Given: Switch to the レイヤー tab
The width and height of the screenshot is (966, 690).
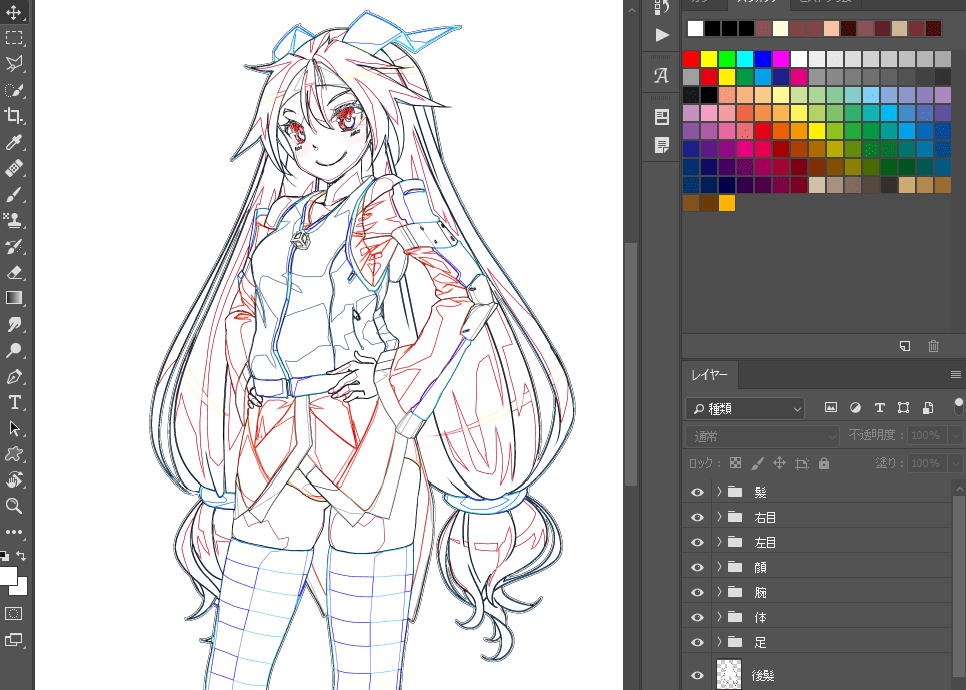Looking at the screenshot, I should (709, 375).
